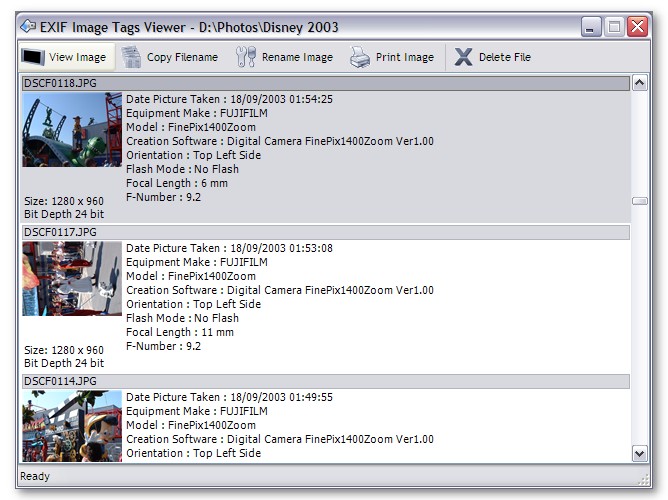Click the DSCF0117.JPG filename header
The image size is (668, 500).
coord(60,232)
